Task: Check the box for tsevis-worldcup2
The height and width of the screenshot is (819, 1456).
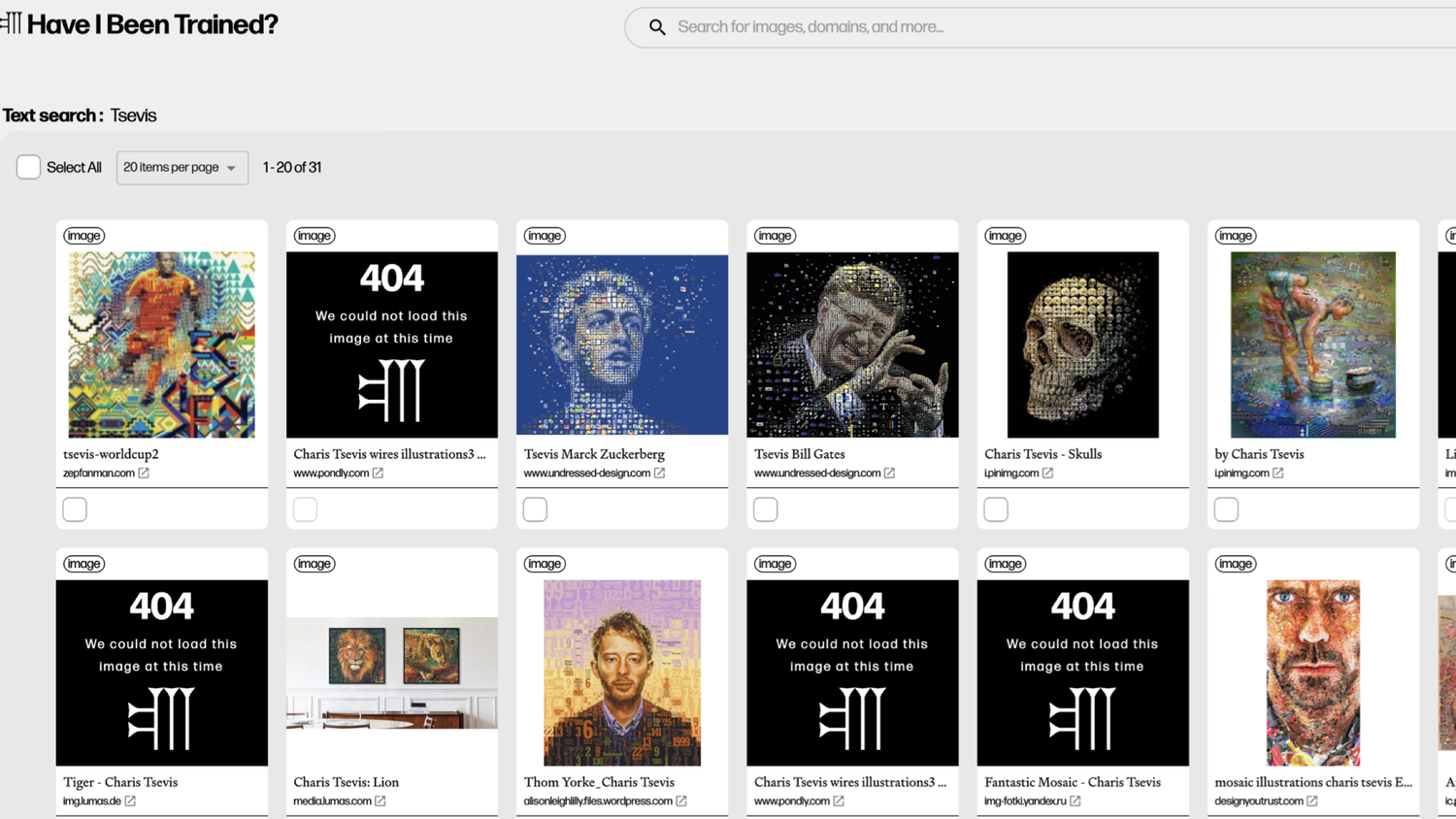Action: (75, 509)
